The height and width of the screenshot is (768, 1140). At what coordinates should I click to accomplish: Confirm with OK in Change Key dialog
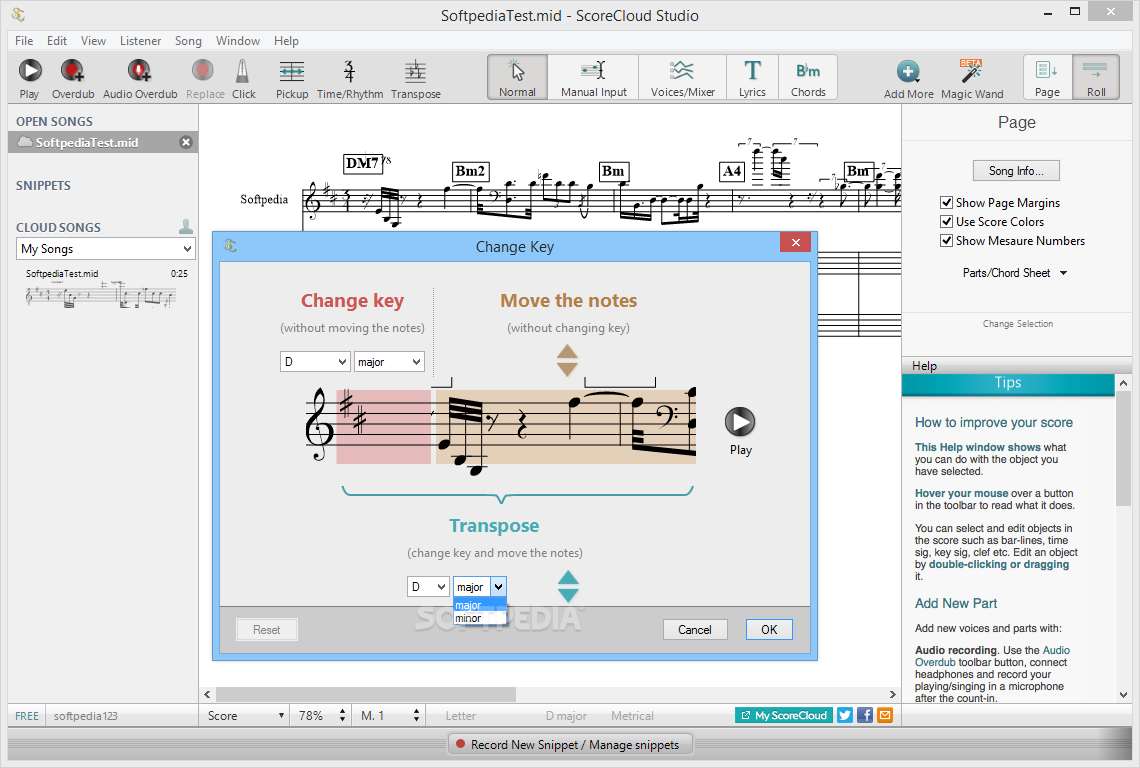pyautogui.click(x=768, y=630)
